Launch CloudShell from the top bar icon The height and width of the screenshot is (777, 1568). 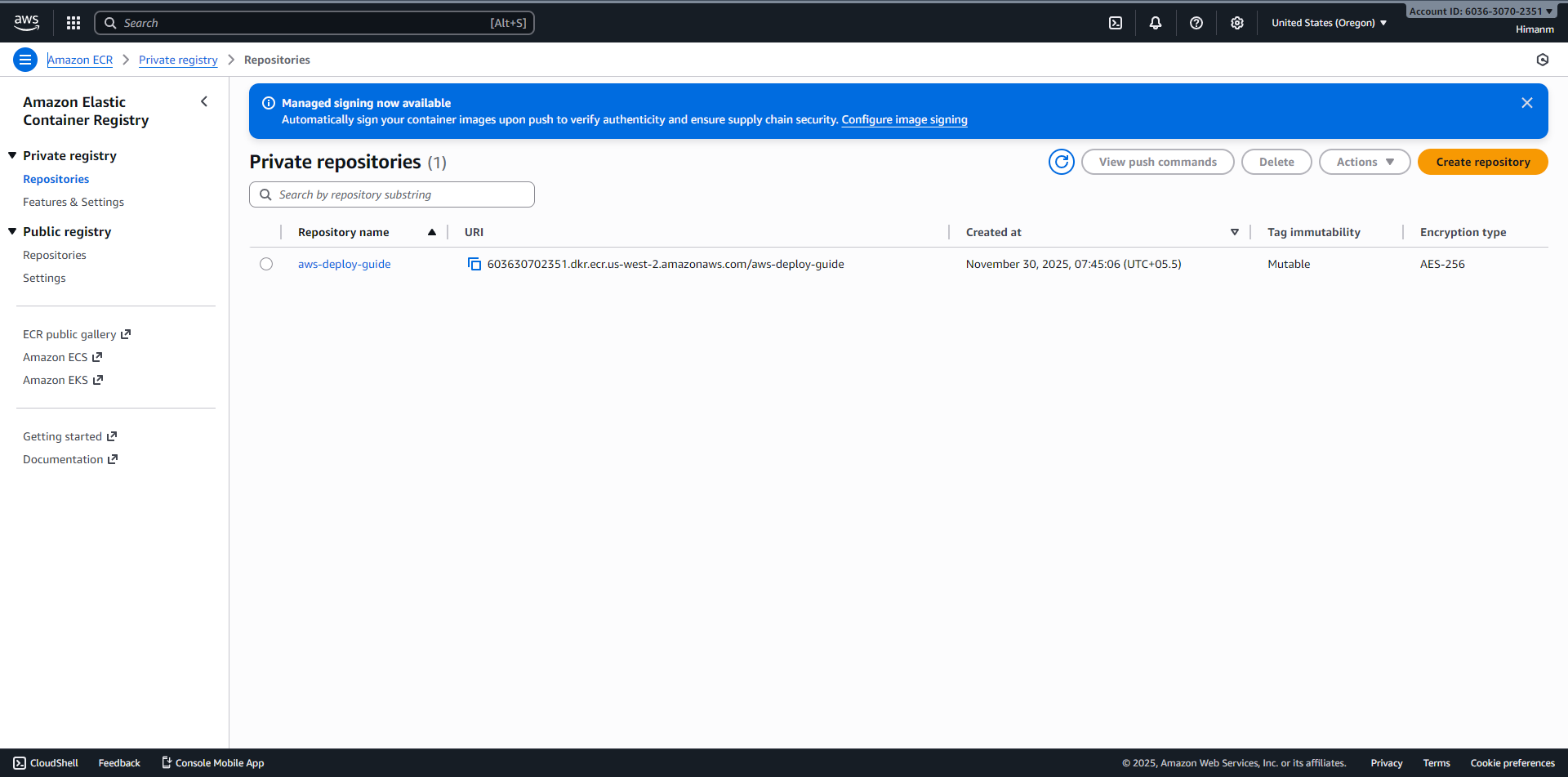(x=1116, y=23)
